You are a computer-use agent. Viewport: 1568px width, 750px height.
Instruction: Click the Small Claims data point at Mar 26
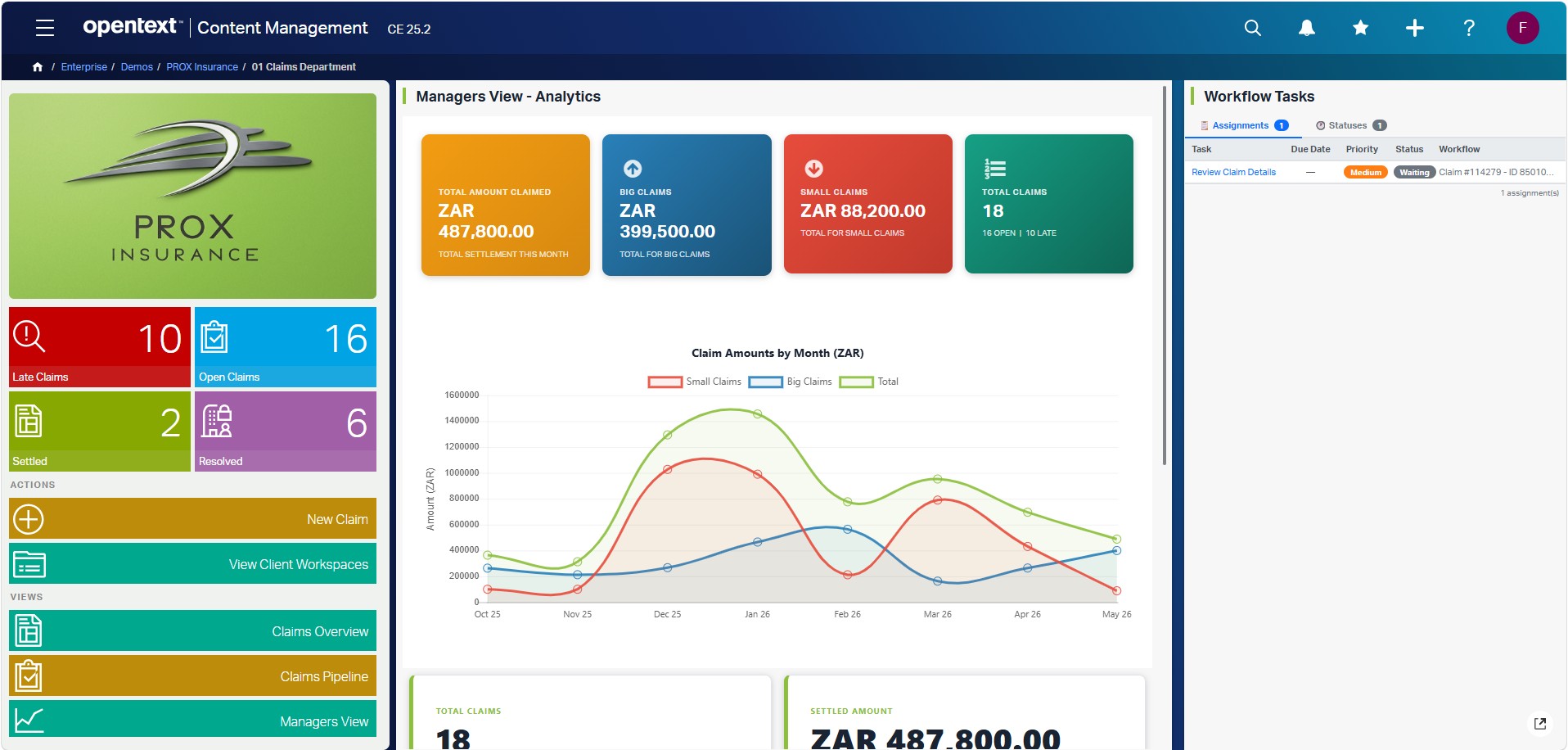(937, 499)
